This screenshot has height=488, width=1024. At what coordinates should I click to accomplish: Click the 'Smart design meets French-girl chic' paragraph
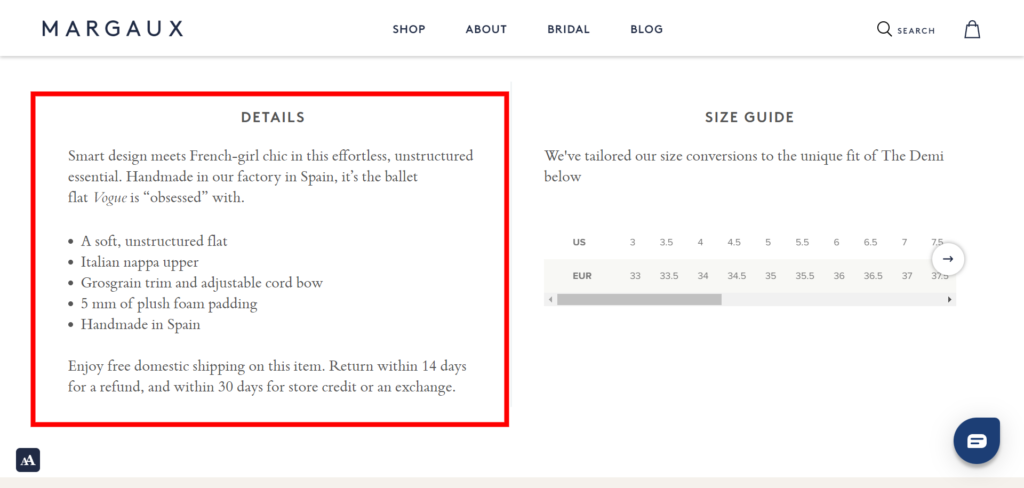coord(270,177)
